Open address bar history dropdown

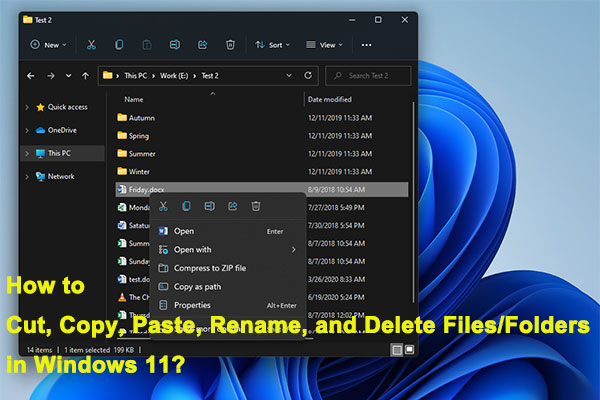click(289, 75)
